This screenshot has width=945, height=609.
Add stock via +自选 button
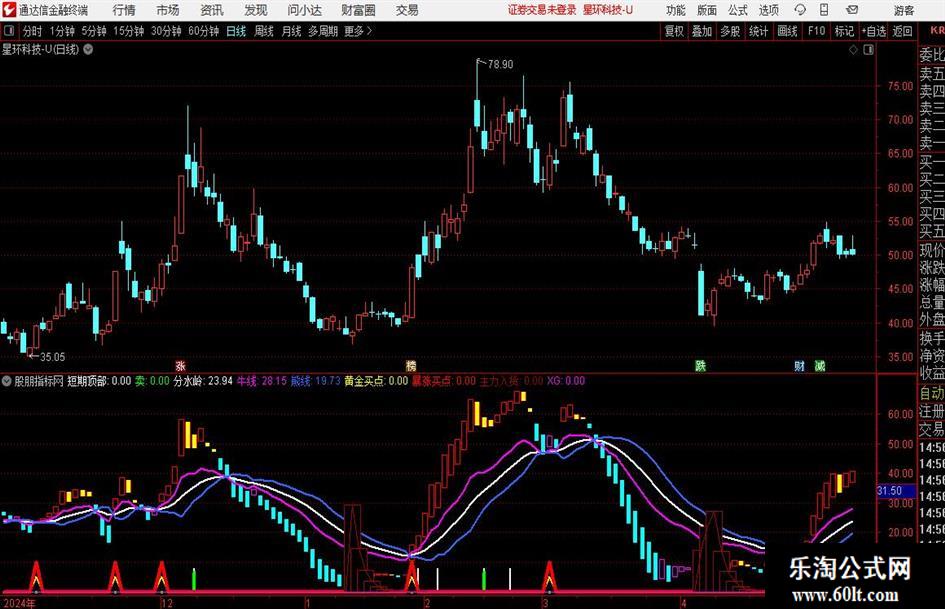click(x=874, y=31)
